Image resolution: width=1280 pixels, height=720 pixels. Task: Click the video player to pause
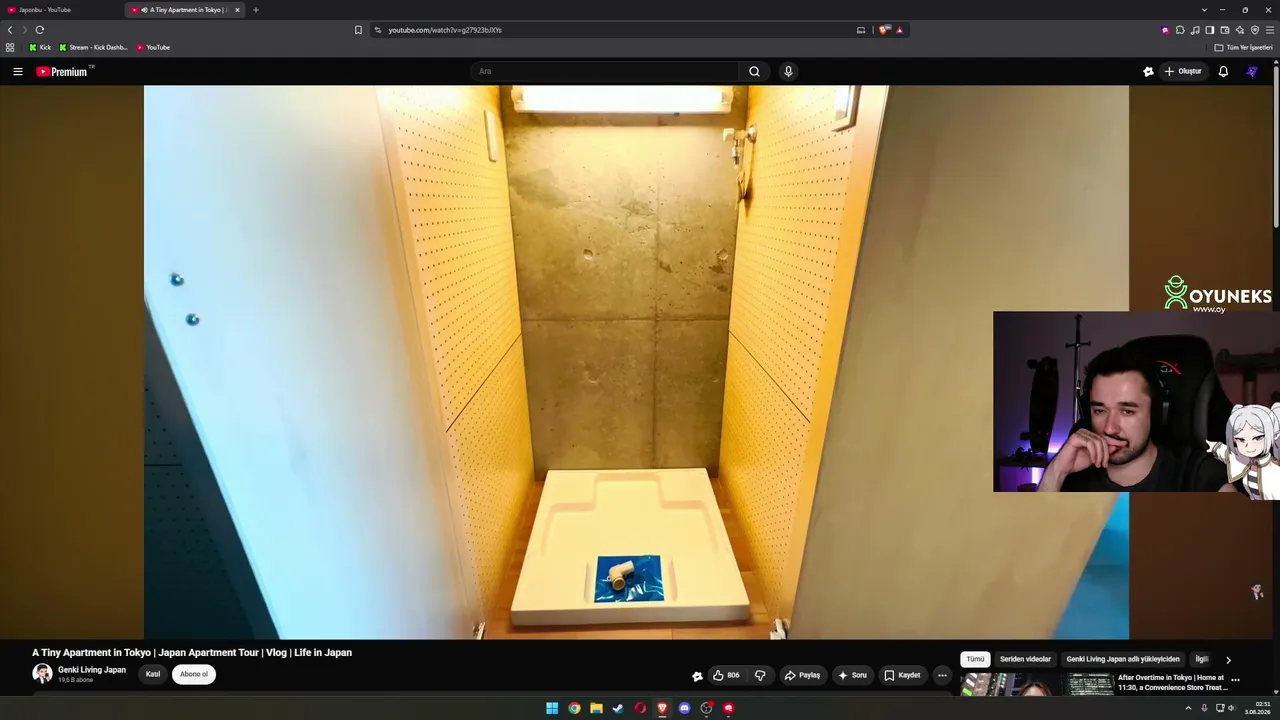(636, 362)
